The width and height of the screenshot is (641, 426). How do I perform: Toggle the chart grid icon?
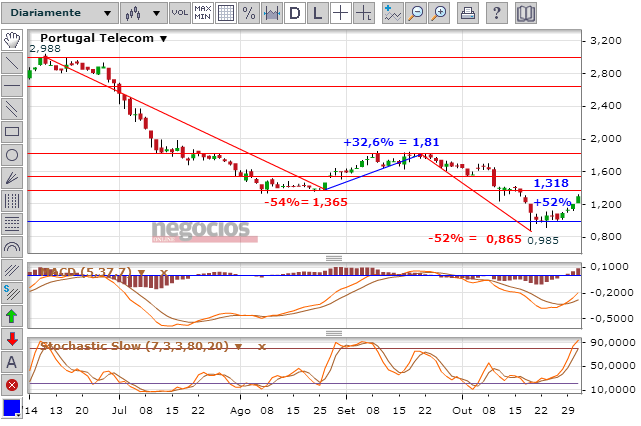(226, 13)
